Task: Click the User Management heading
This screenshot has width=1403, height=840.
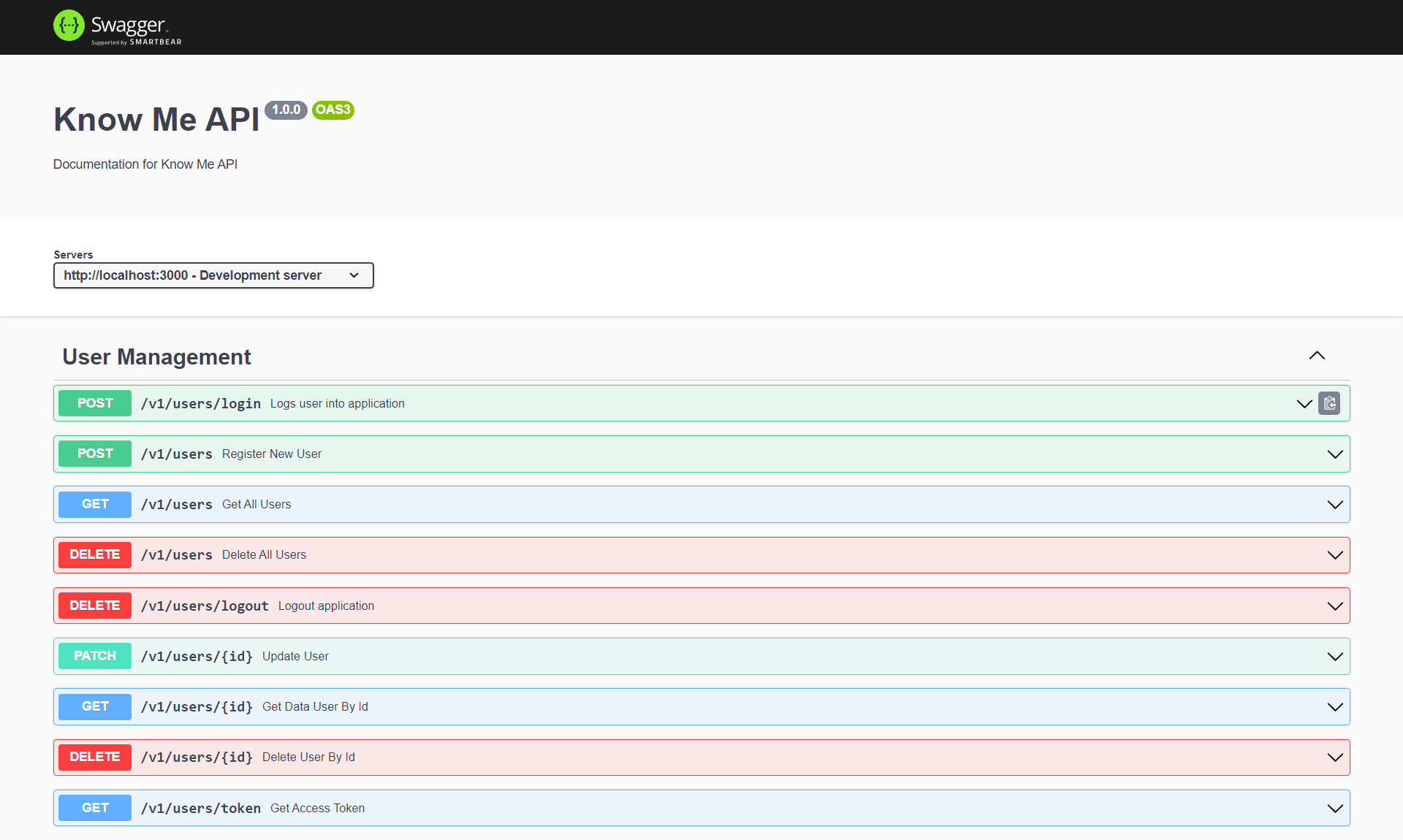Action: (156, 356)
